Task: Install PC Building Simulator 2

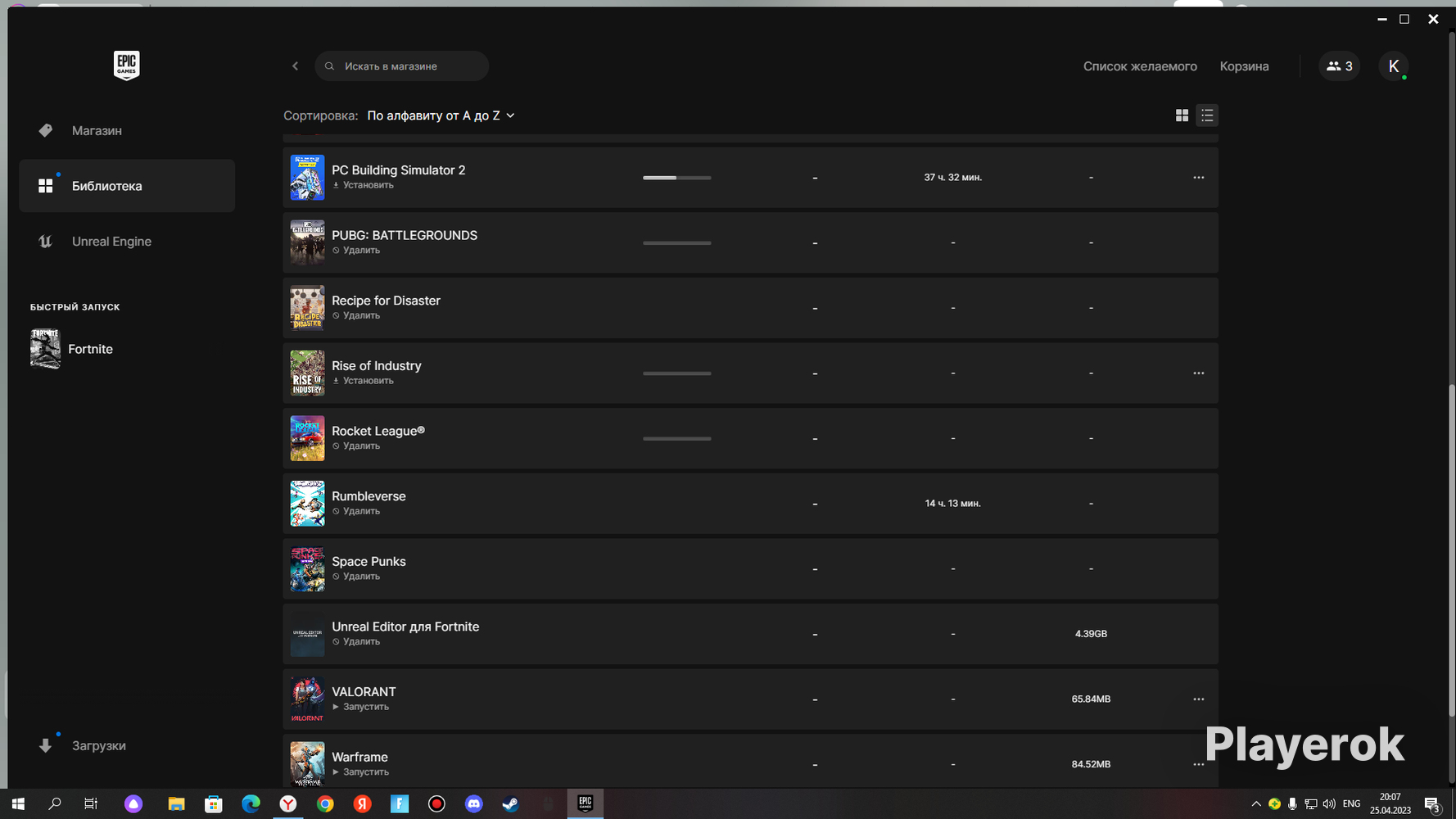Action: point(363,185)
